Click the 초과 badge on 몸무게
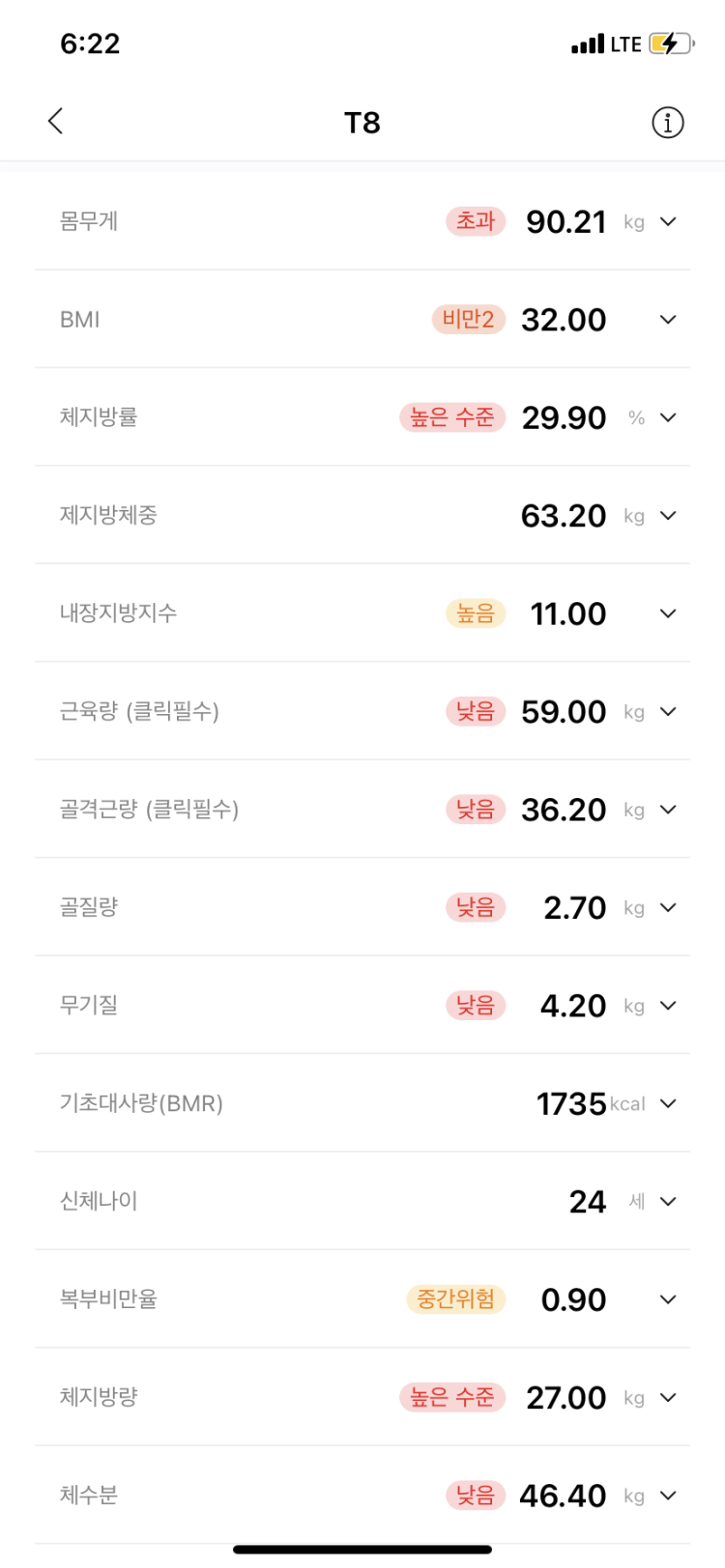 pos(476,221)
